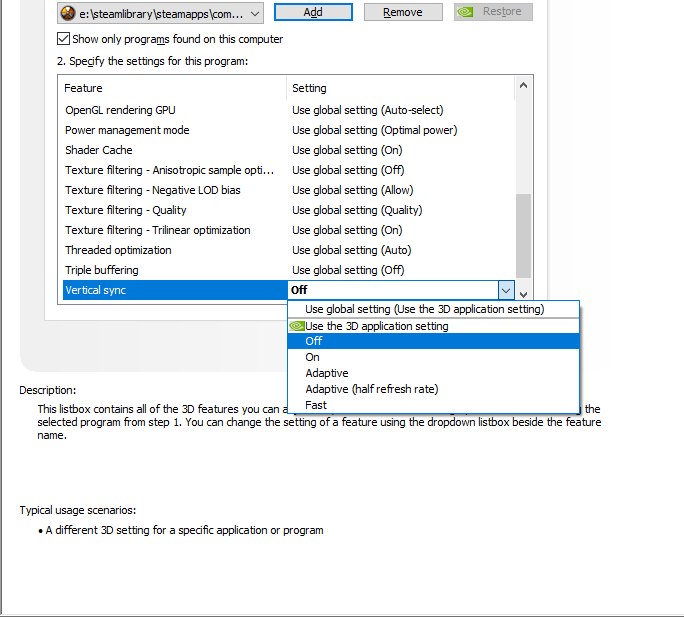Click the settings list scroll down arrow

[x=523, y=295]
